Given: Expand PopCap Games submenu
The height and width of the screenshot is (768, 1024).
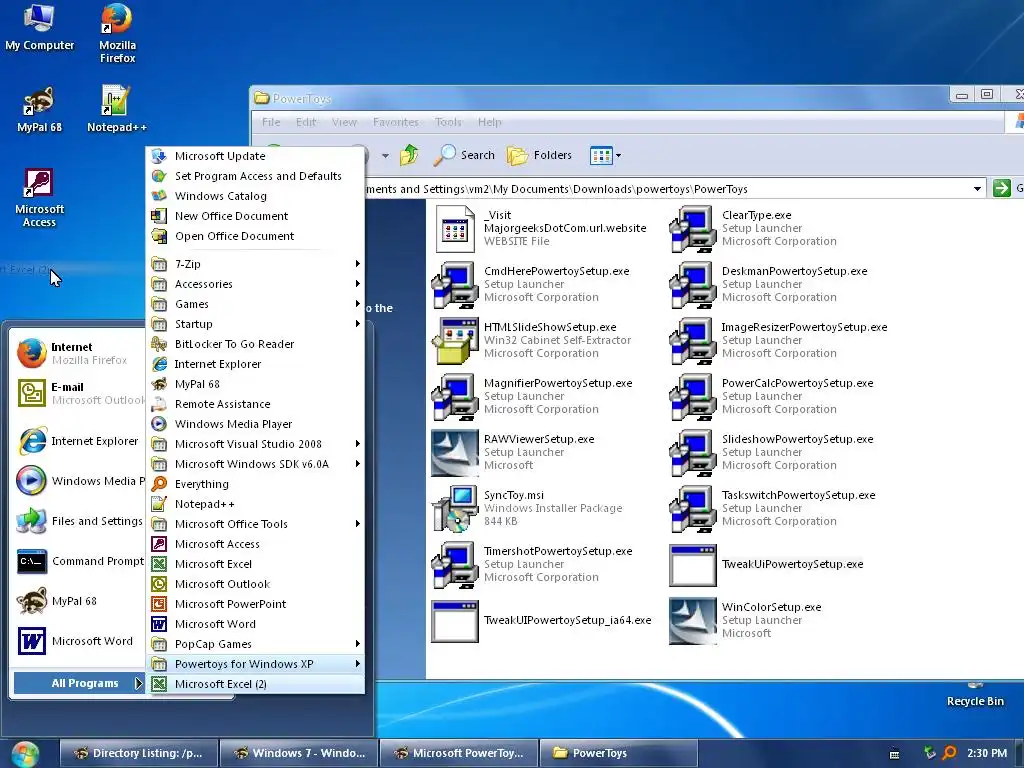Looking at the screenshot, I should 255,644.
